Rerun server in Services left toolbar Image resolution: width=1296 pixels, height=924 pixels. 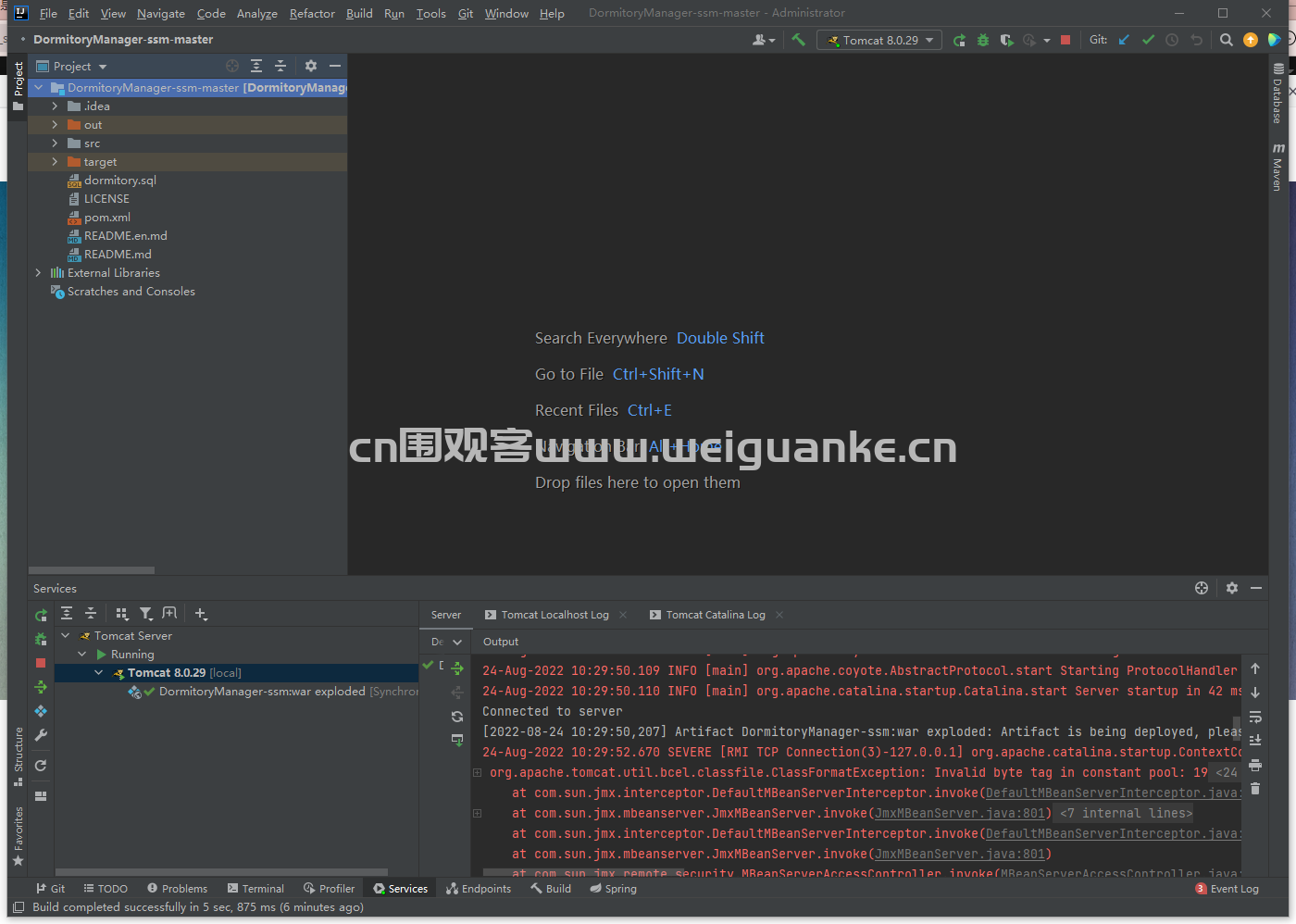click(41, 615)
